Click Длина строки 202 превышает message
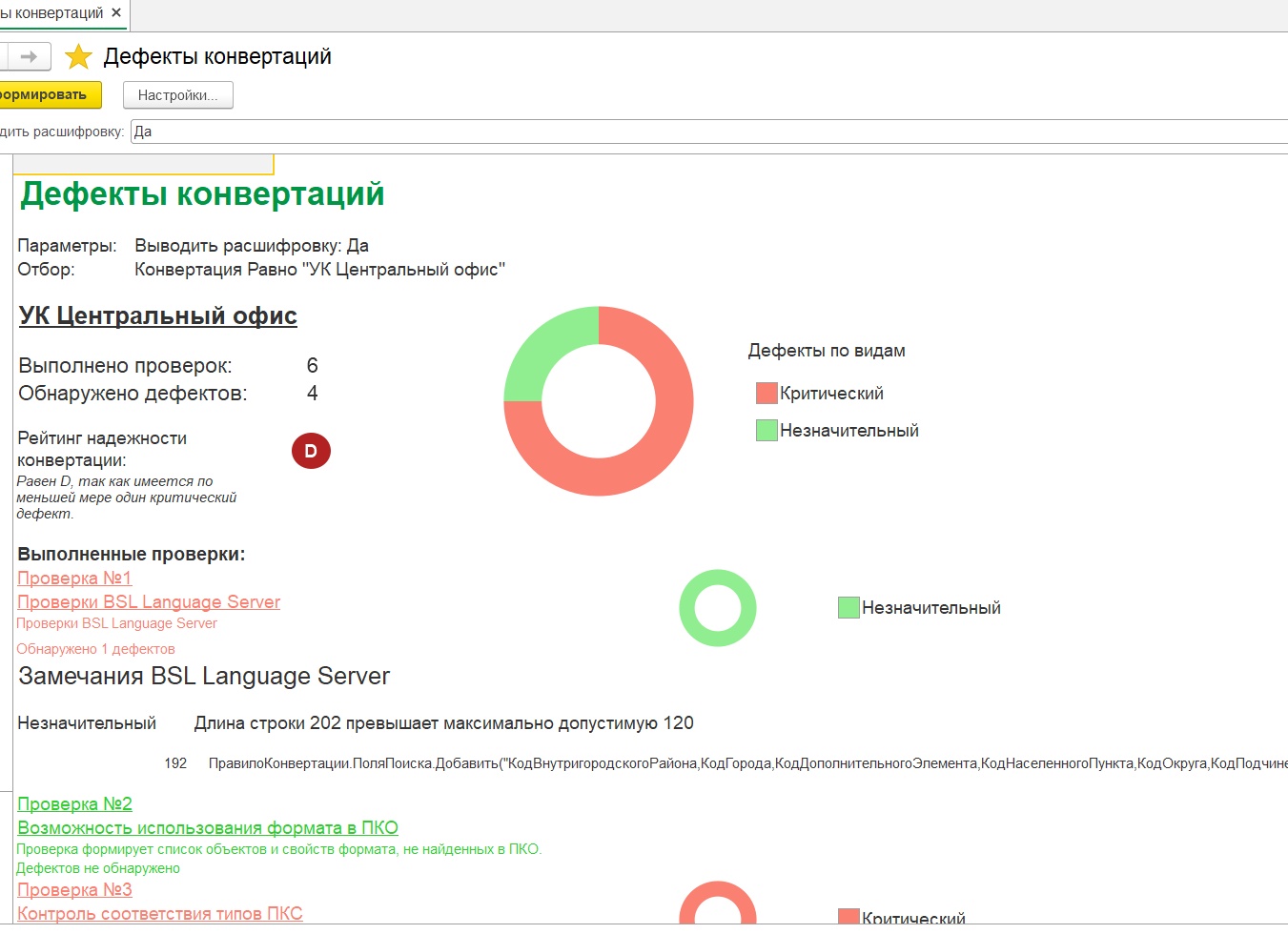 coord(444,723)
